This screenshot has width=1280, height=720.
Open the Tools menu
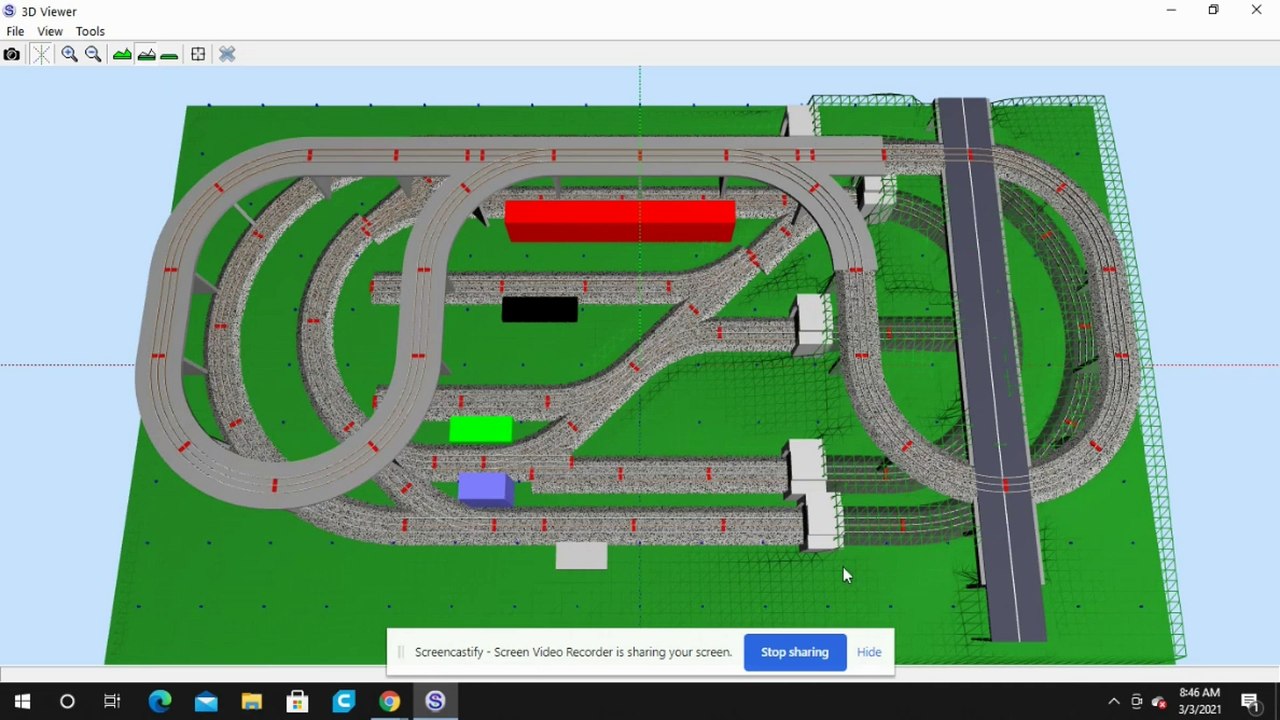90,31
